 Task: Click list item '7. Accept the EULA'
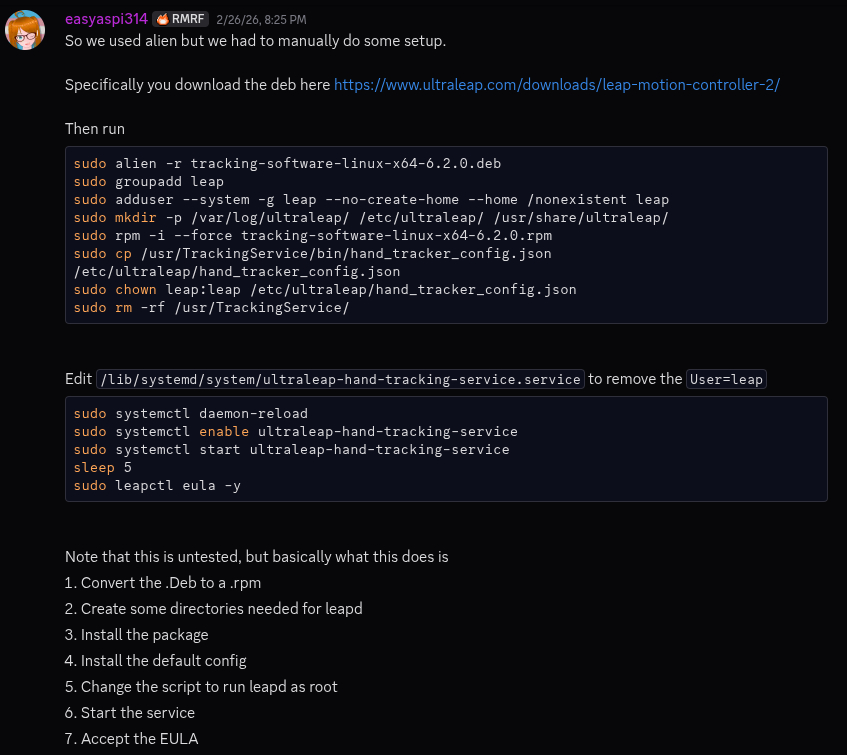132,739
